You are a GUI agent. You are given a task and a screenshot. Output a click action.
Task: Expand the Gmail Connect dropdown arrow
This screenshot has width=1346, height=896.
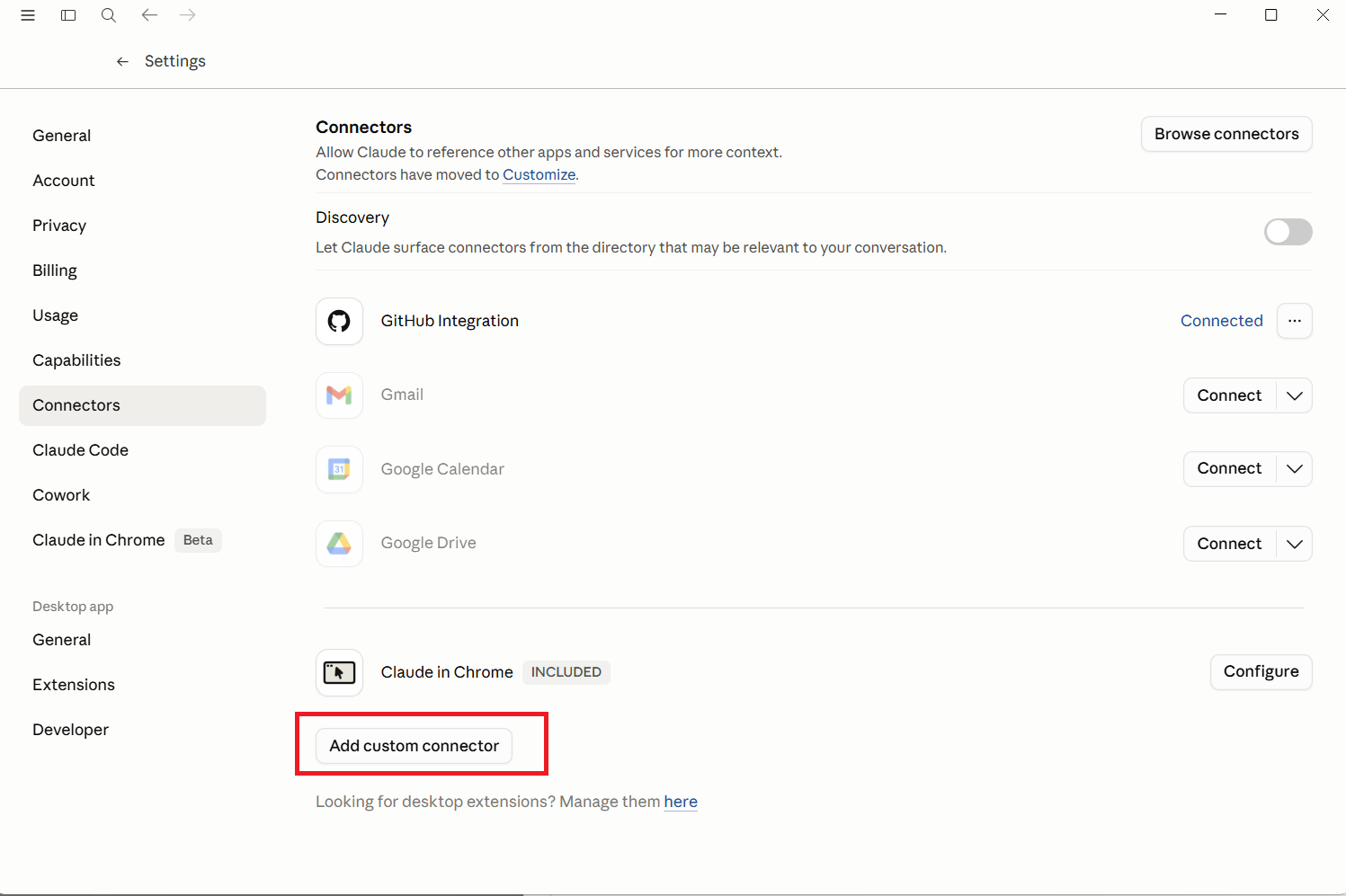(1295, 395)
